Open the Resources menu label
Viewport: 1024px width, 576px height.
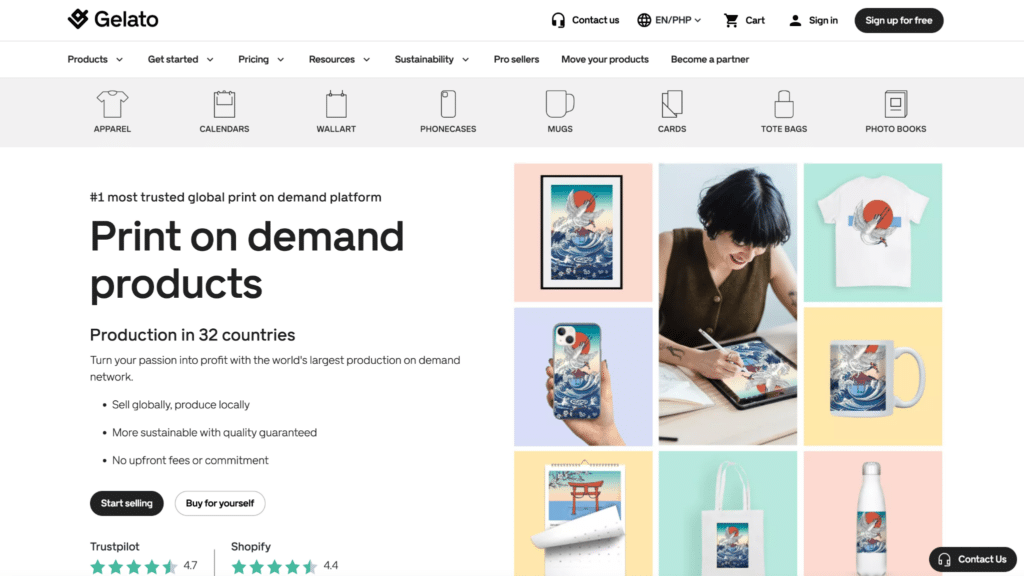click(x=332, y=59)
